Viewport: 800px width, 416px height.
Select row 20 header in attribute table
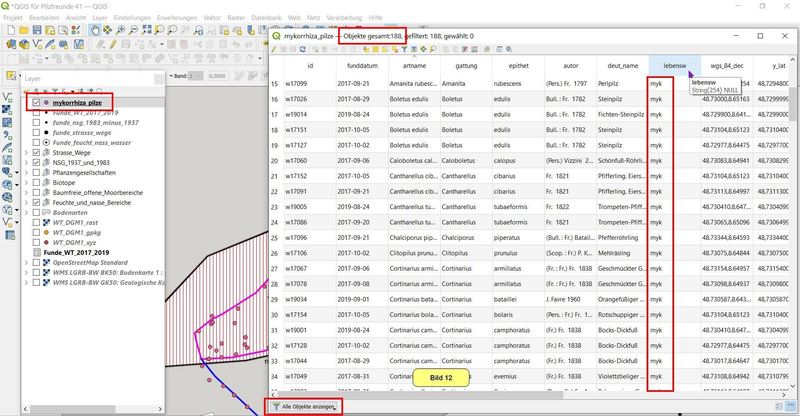point(276,161)
